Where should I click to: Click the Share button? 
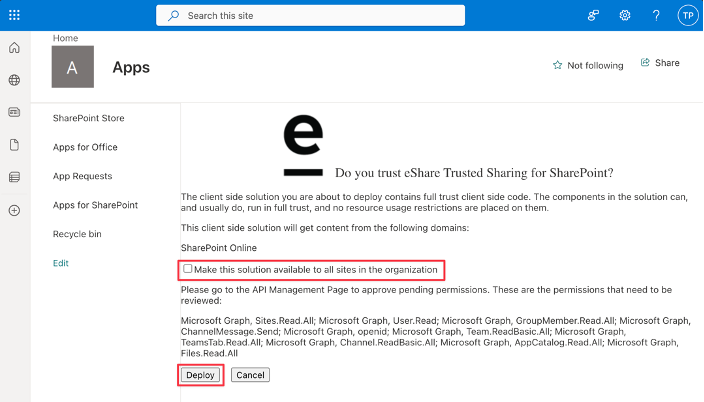pos(660,63)
